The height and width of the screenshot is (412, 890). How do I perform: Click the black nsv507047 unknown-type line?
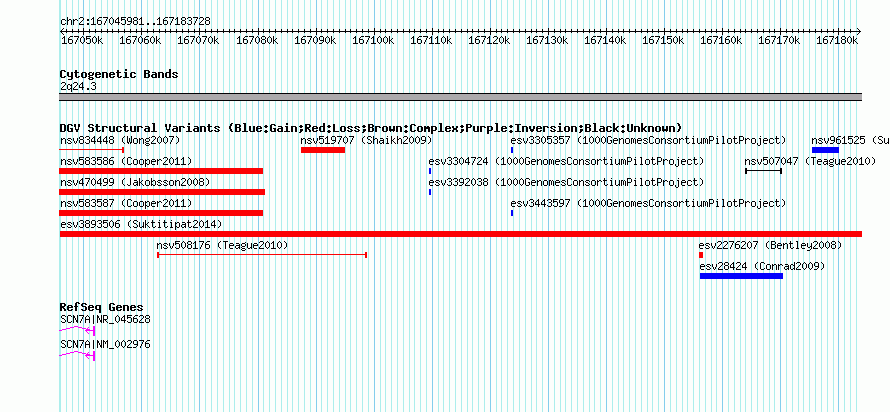[x=763, y=171]
